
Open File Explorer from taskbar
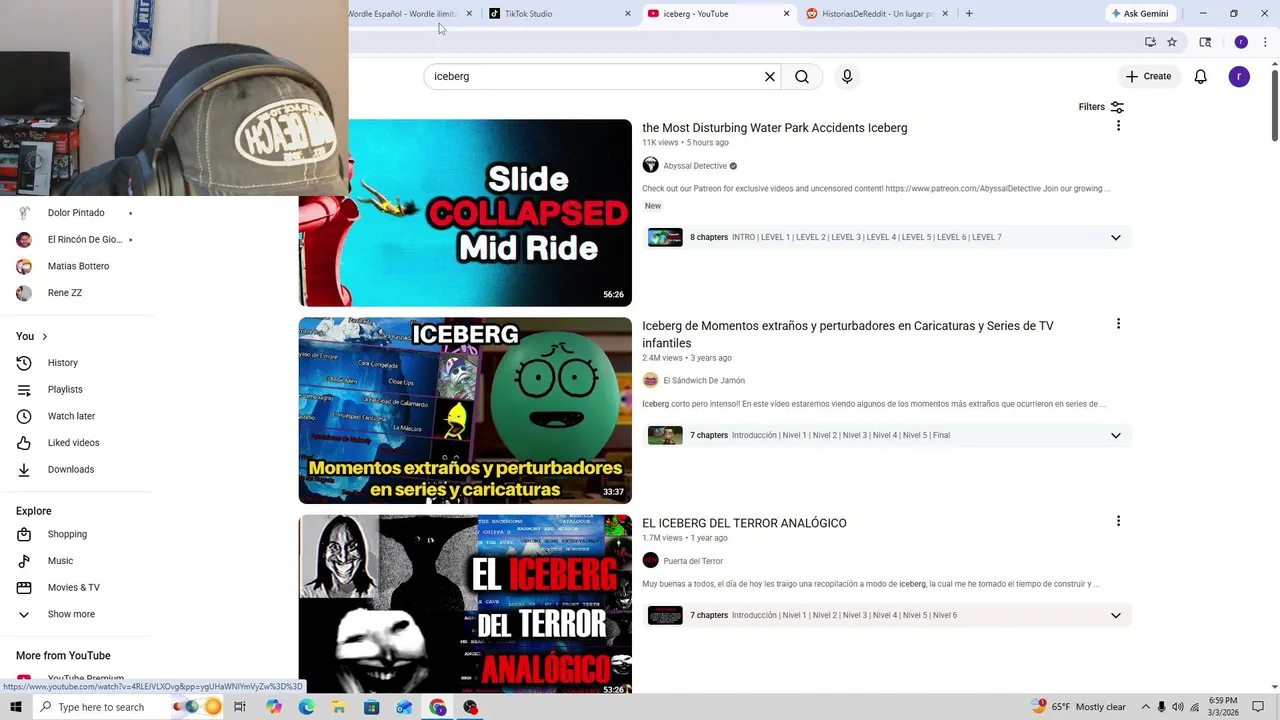pyautogui.click(x=339, y=707)
